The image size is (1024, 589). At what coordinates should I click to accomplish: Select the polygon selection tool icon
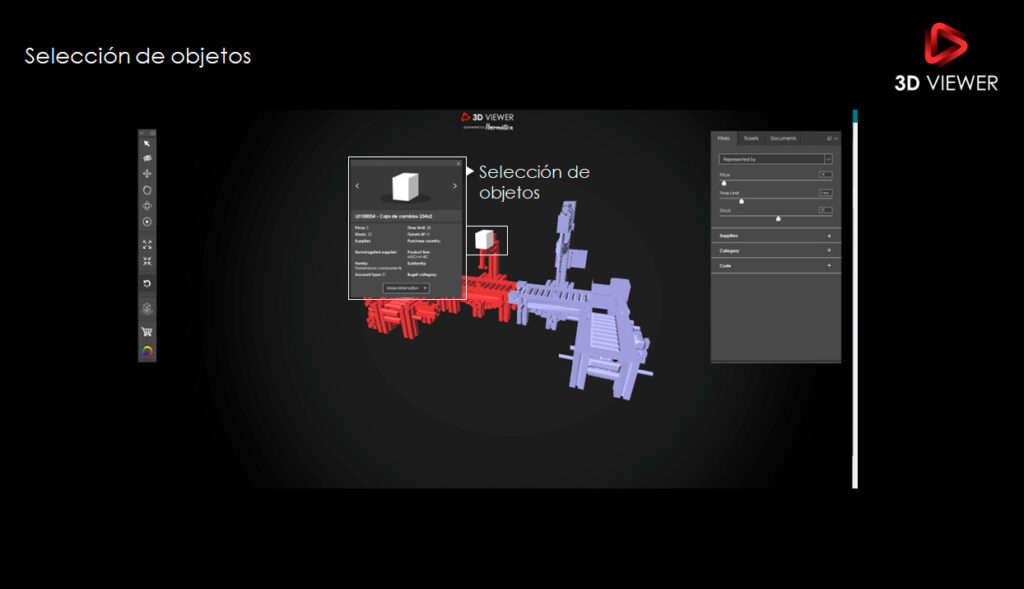pos(147,190)
